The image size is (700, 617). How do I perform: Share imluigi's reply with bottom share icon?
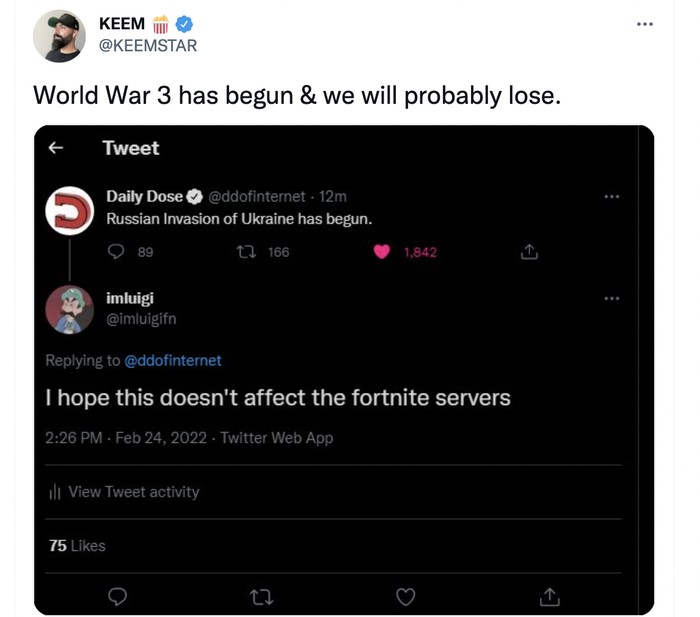(x=549, y=596)
